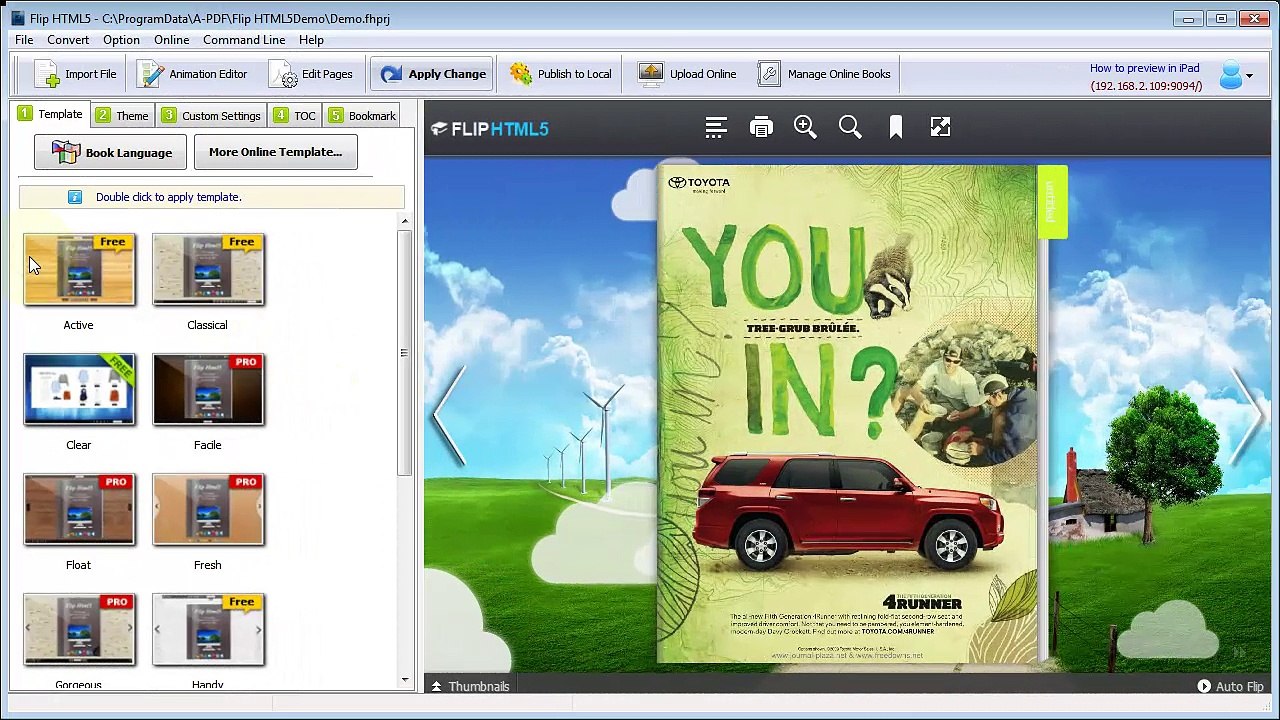Viewport: 1280px width, 720px height.
Task: Open the Animation Editor
Action: [192, 74]
